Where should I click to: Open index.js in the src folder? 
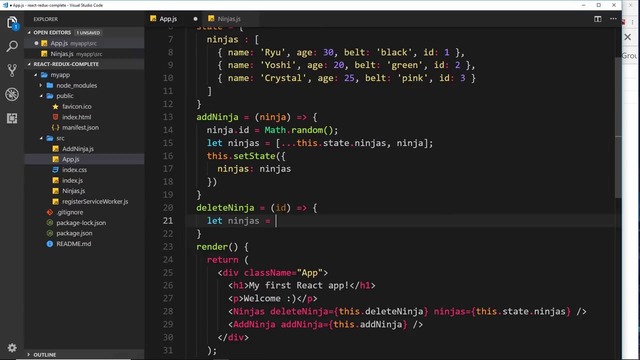point(84,180)
